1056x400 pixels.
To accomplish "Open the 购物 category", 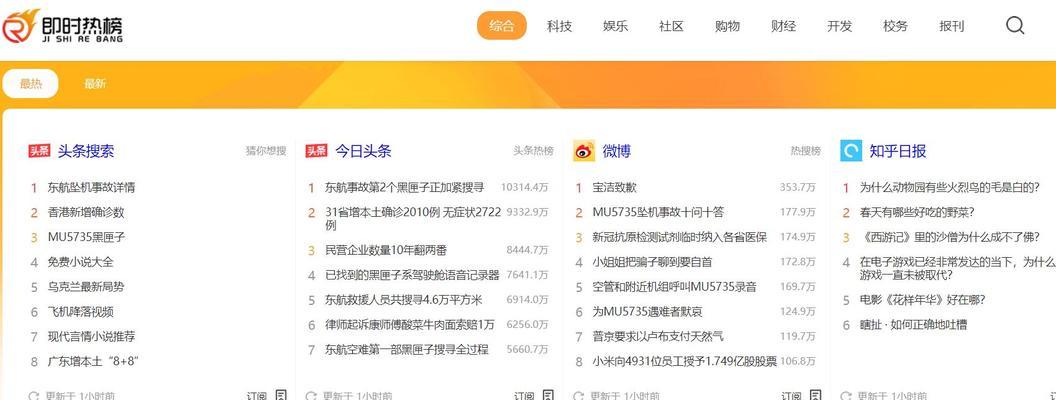I will coord(727,26).
